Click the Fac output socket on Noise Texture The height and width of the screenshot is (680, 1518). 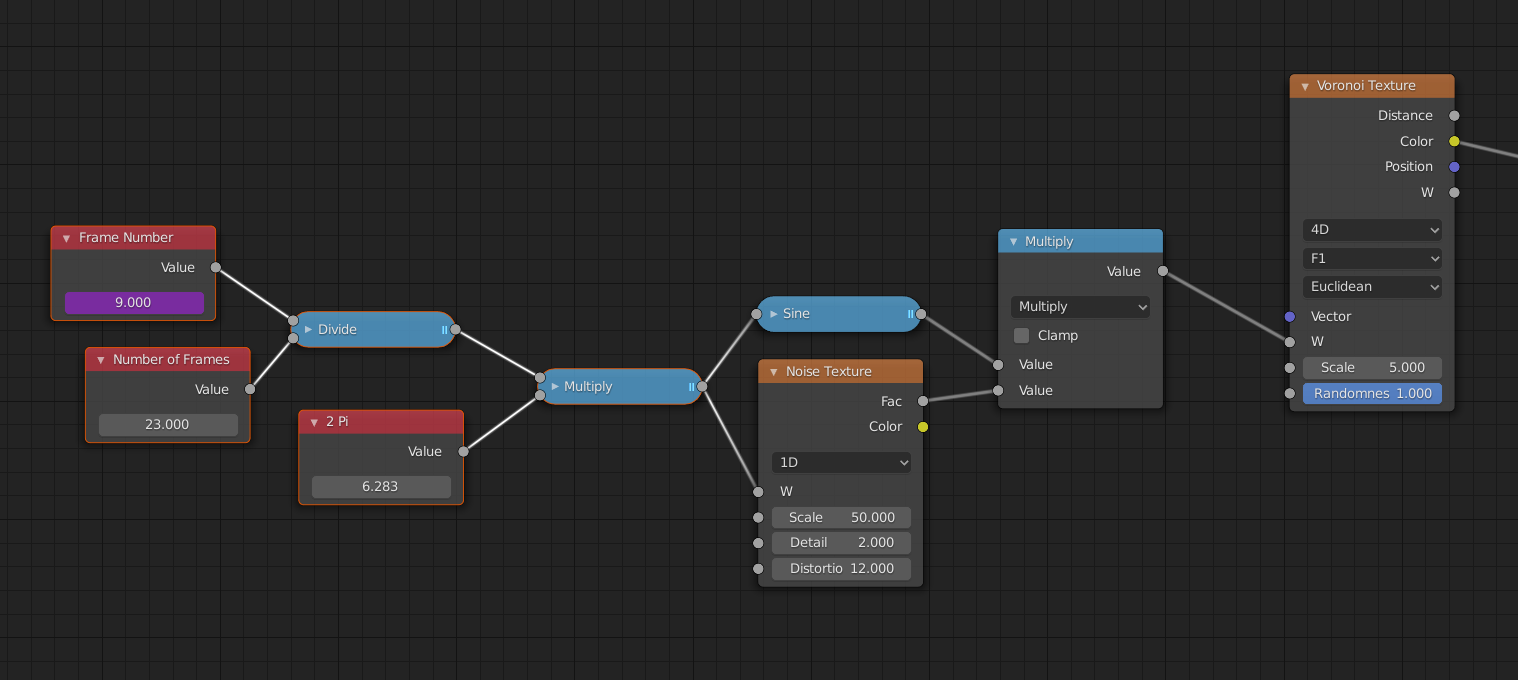[921, 401]
